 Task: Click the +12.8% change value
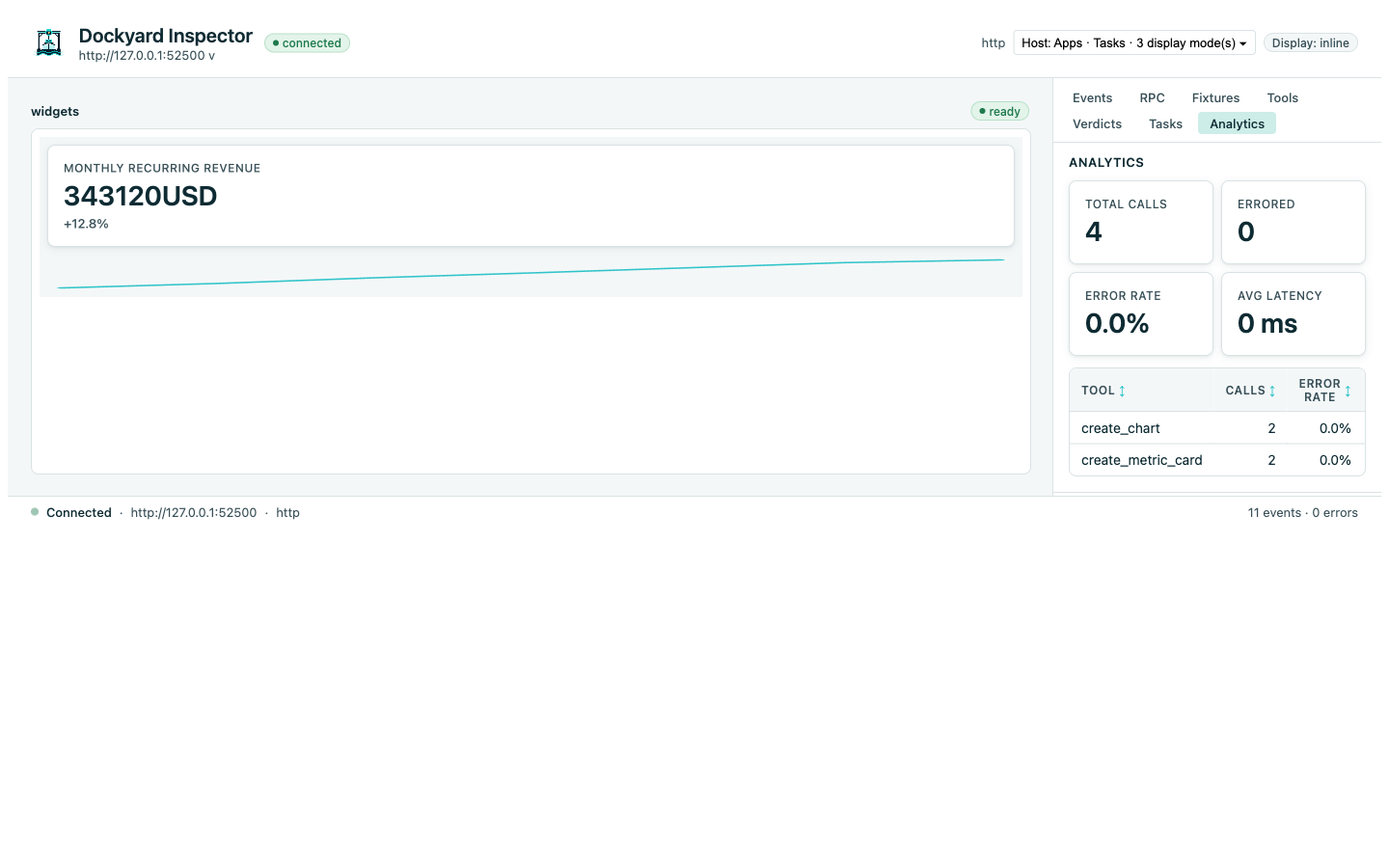(x=86, y=224)
